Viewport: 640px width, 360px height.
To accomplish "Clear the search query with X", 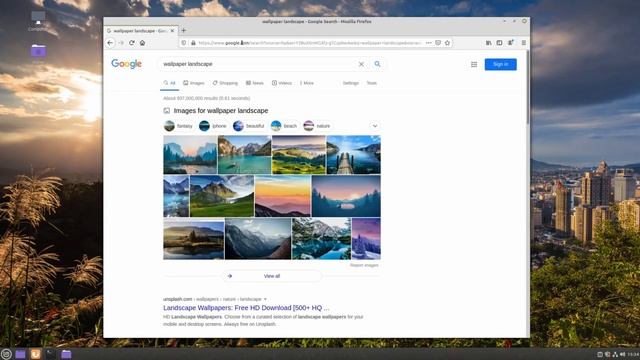I will [x=361, y=64].
